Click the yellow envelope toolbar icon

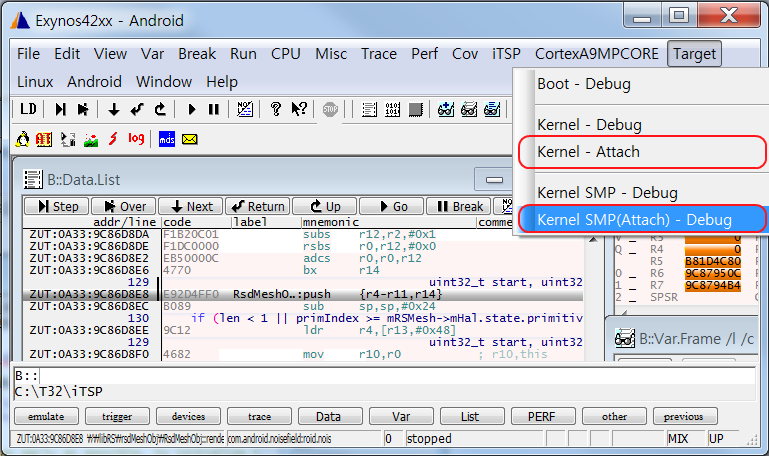189,138
